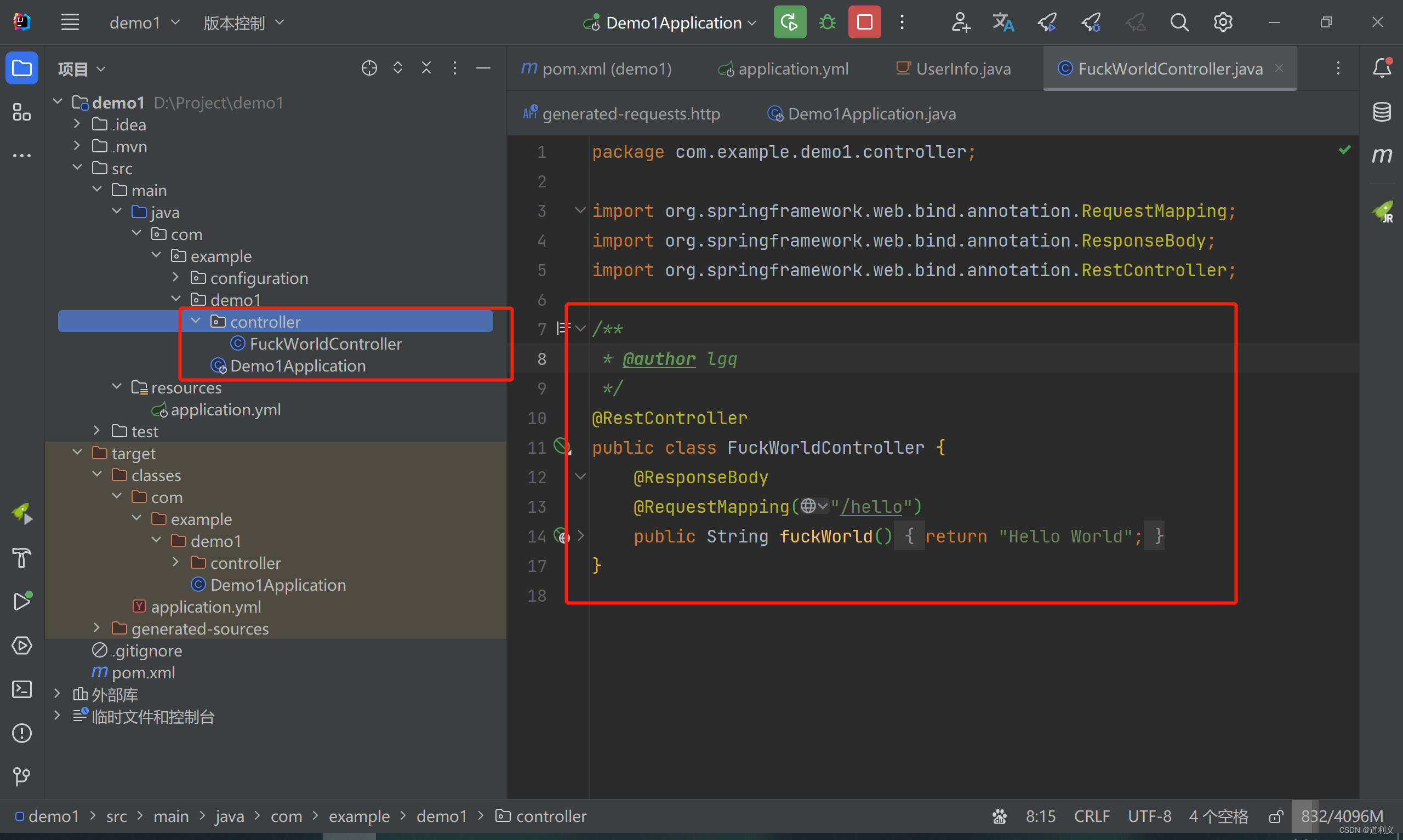The height and width of the screenshot is (840, 1403).
Task: Collapse the target folder in tree
Action: 77,453
